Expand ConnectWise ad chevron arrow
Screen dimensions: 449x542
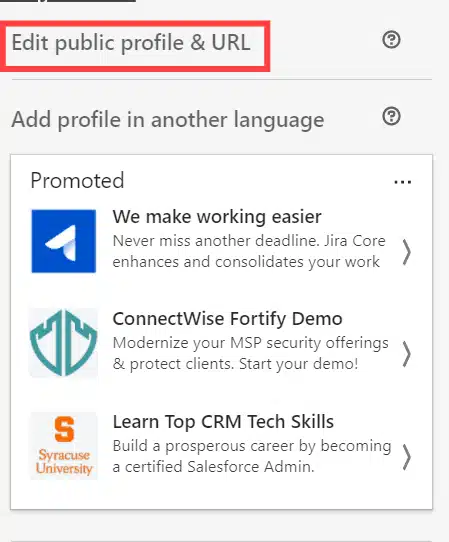click(x=407, y=354)
